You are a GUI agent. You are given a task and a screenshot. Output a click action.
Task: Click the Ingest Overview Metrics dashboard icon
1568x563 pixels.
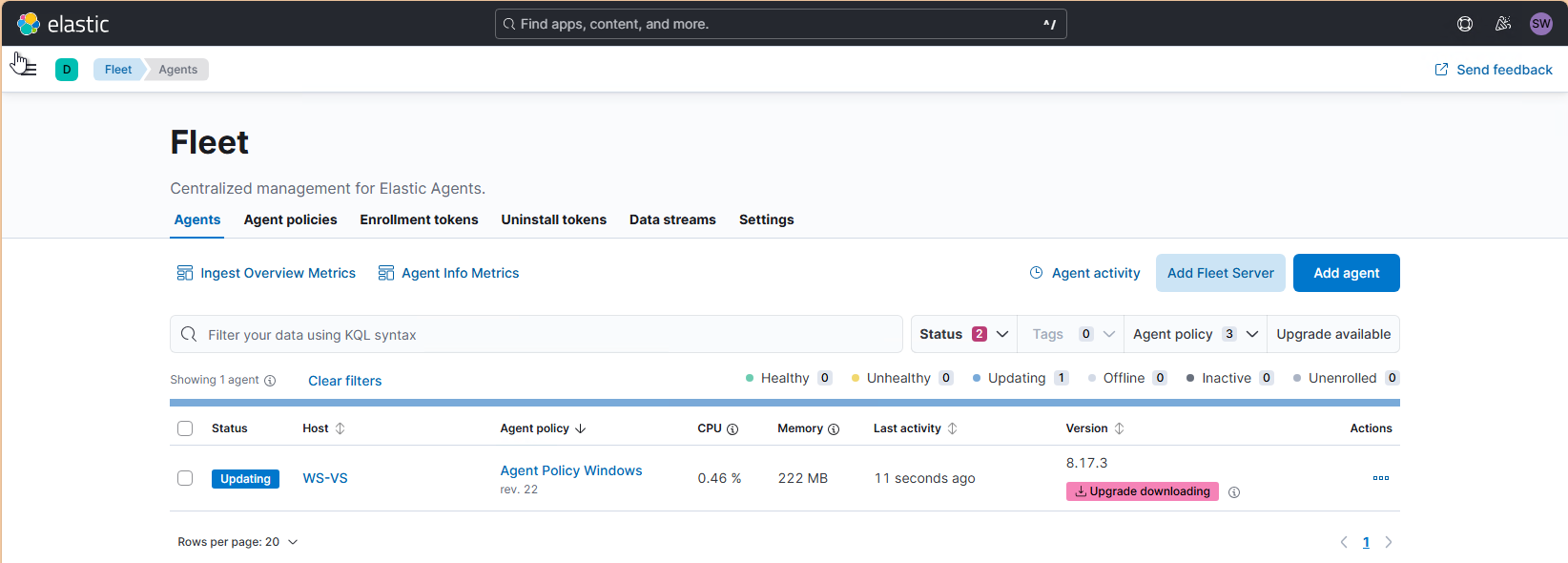(185, 273)
